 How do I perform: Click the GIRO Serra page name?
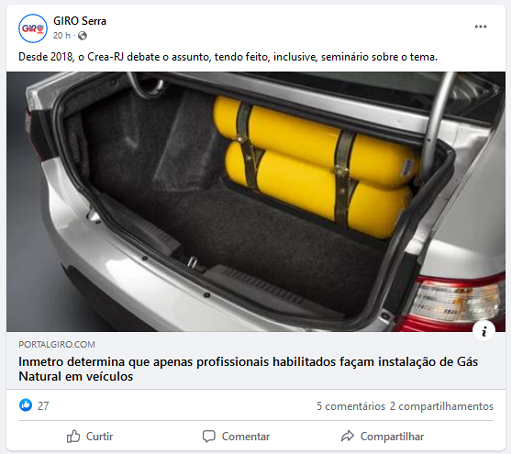click(x=80, y=21)
